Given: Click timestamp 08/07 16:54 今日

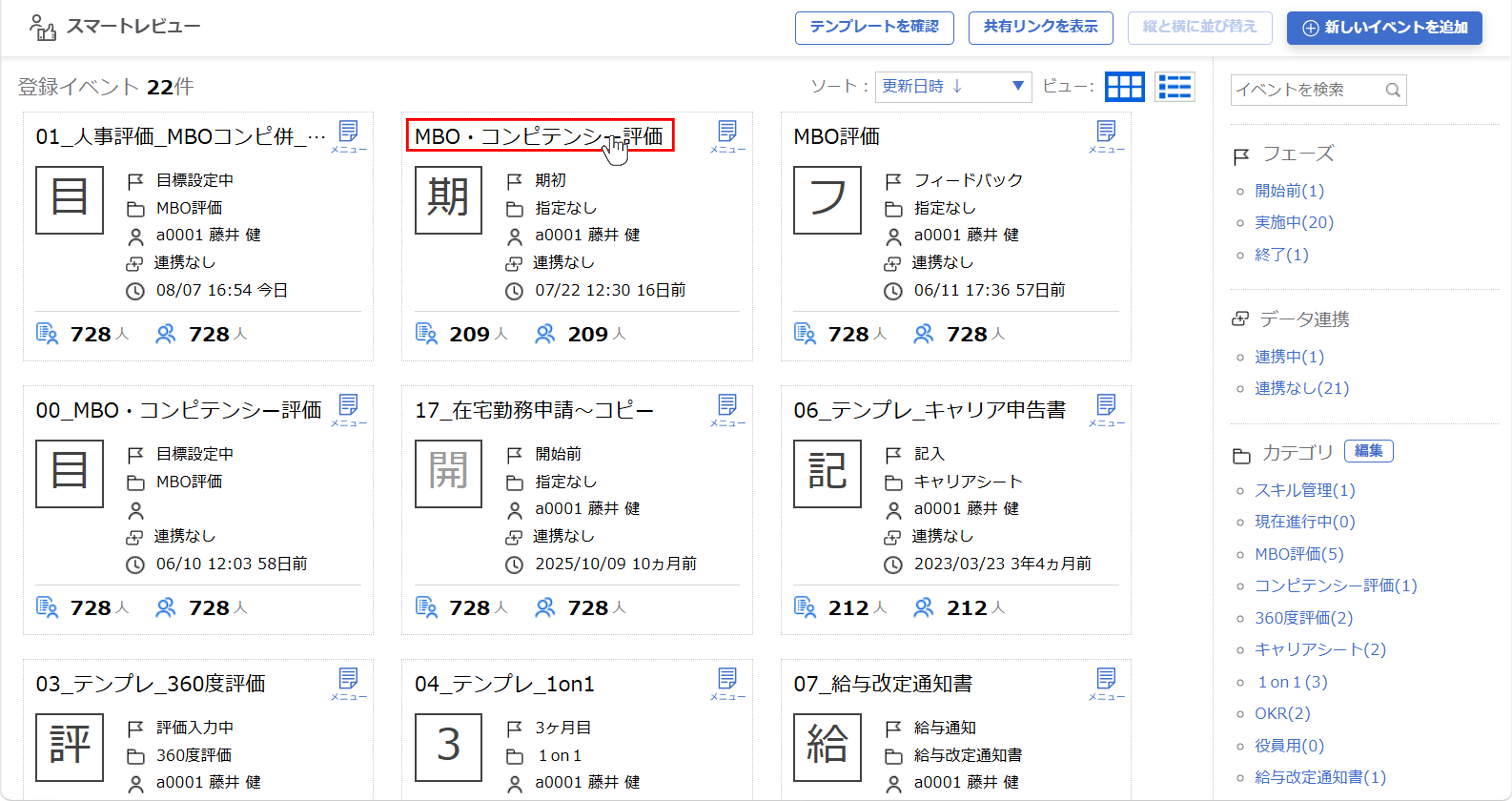Looking at the screenshot, I should click(222, 290).
